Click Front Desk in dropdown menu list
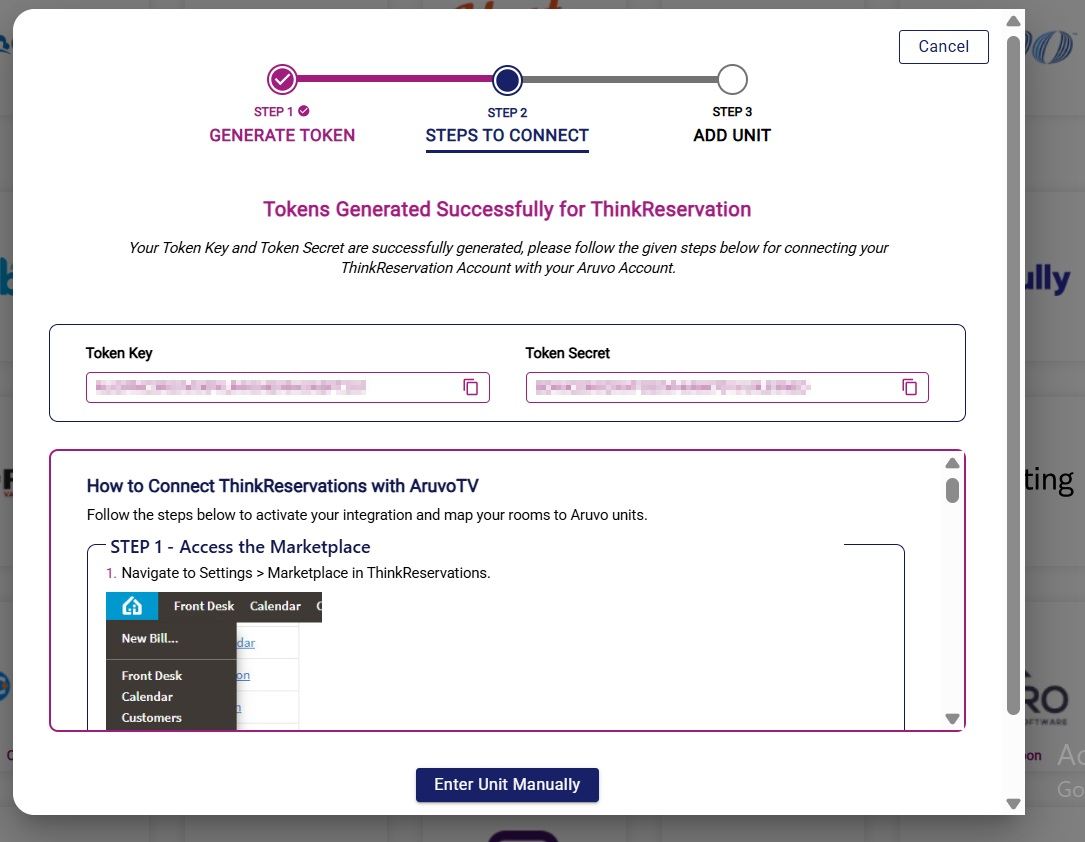1085x842 pixels. click(x=152, y=676)
